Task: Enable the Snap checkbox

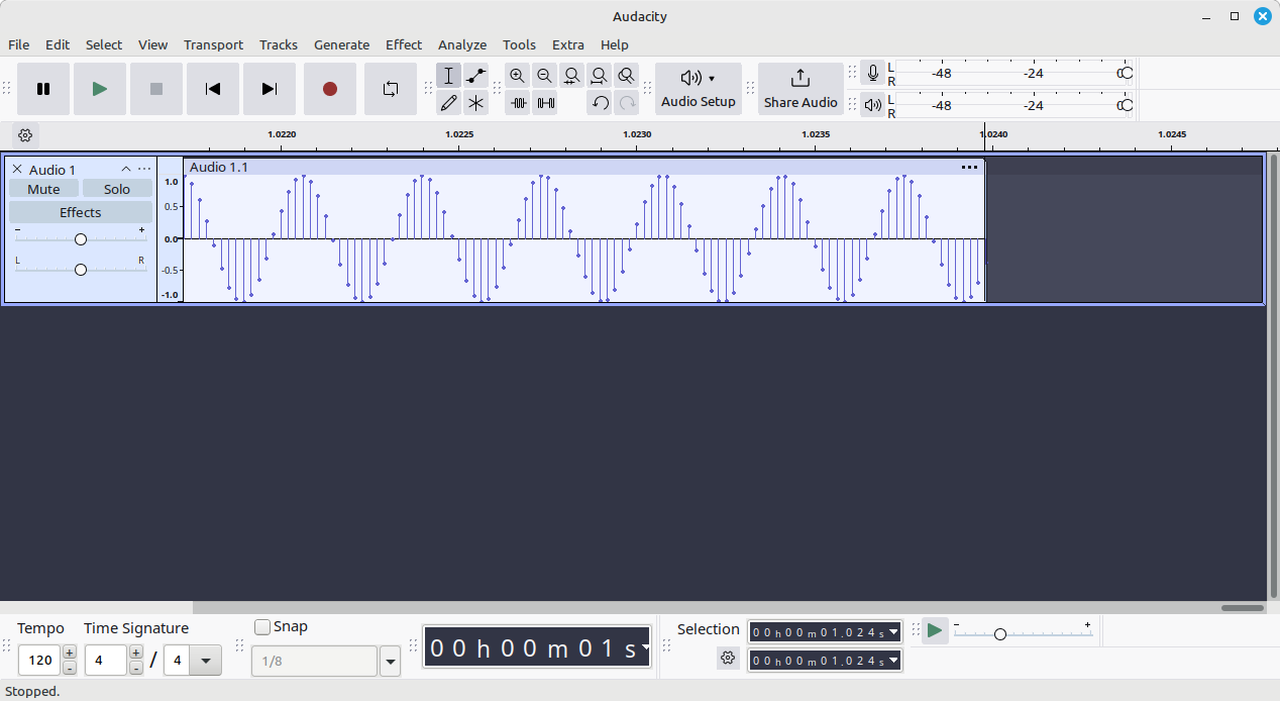Action: [264, 626]
